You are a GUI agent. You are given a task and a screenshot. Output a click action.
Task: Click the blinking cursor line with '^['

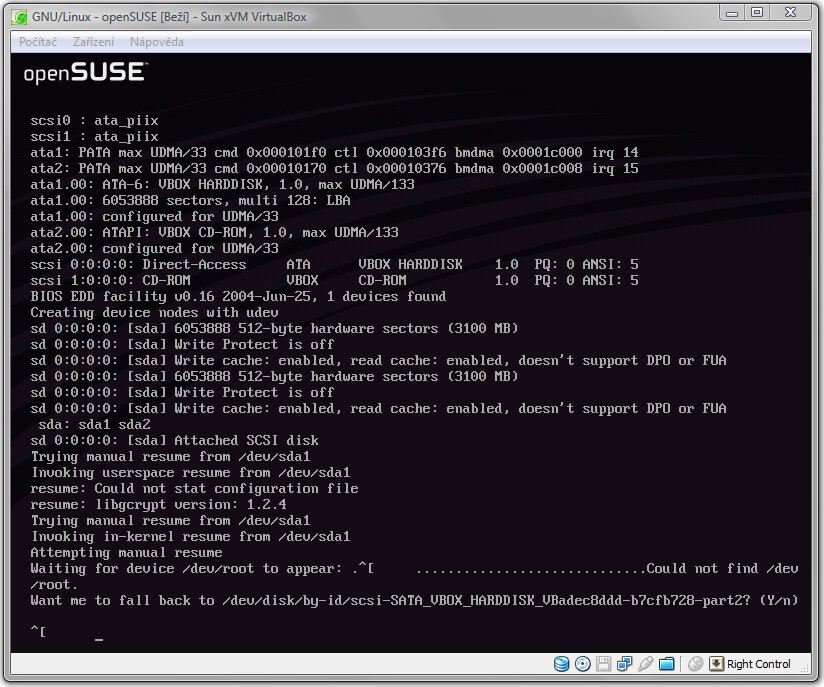coord(67,632)
